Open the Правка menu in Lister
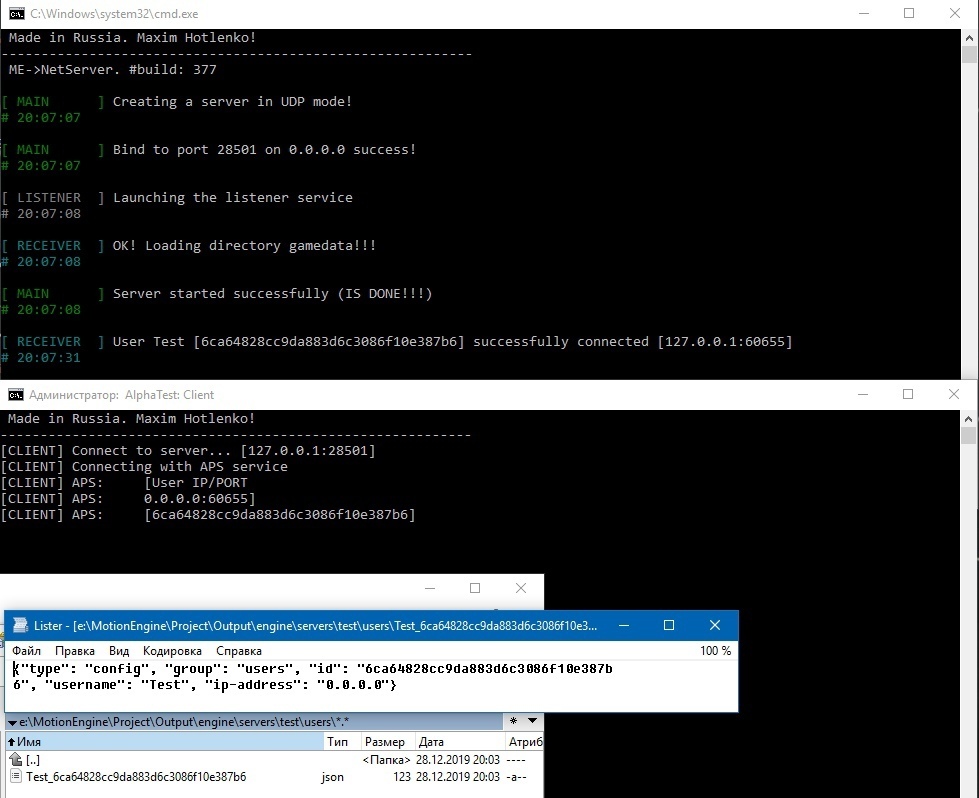 coord(74,651)
